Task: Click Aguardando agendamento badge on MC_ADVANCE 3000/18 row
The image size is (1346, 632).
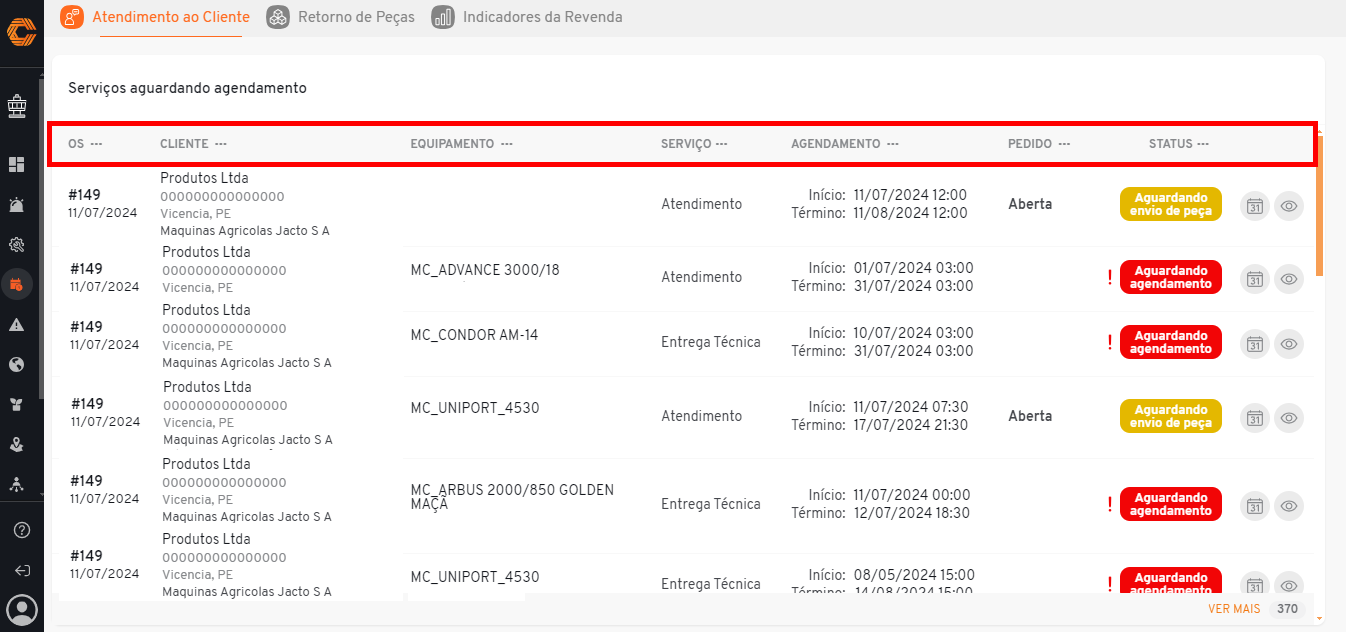Action: coord(1170,277)
